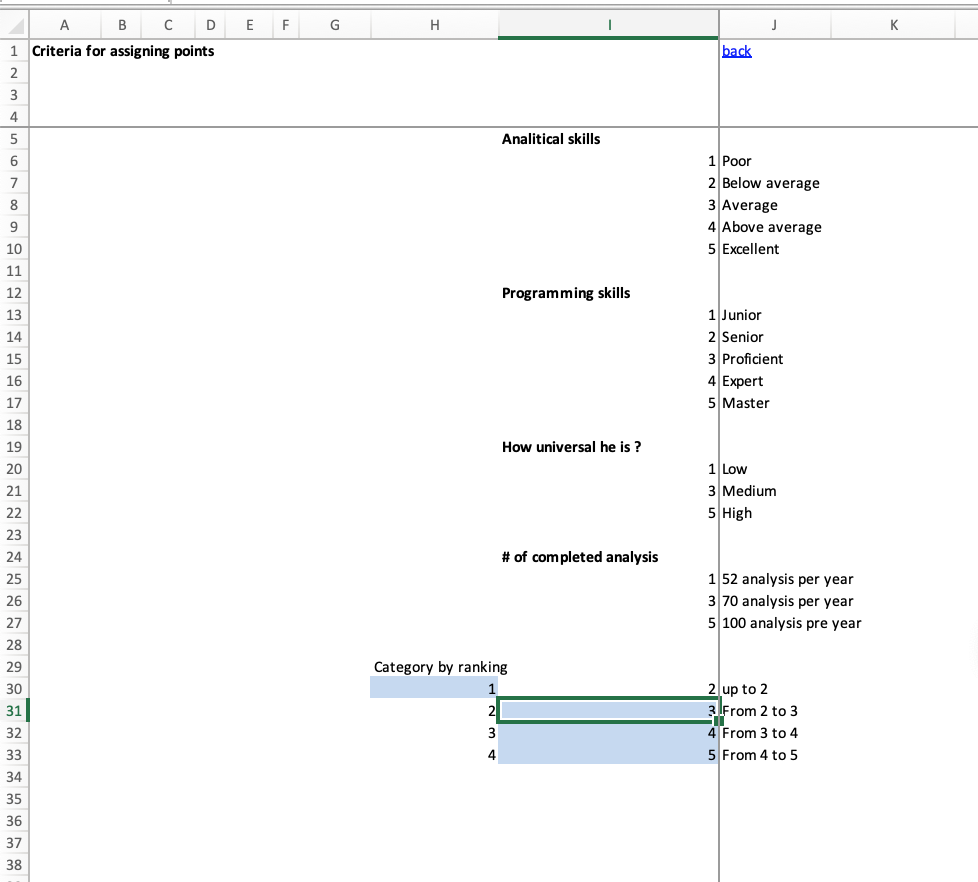Click '70 analysis per year' cell

coord(787,601)
